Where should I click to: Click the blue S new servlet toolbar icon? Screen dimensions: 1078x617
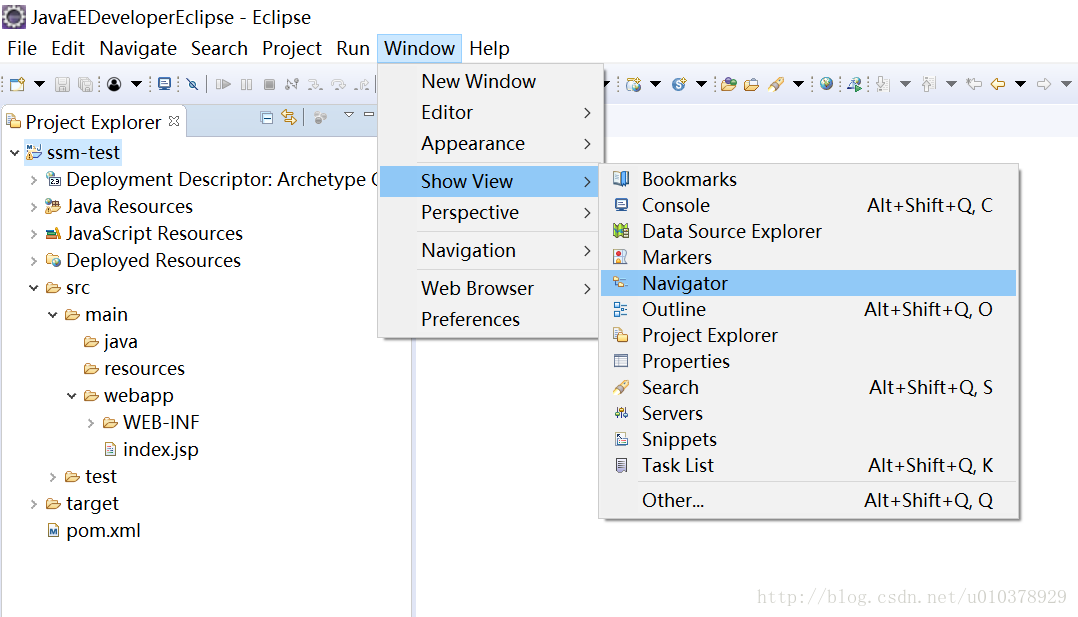pos(679,85)
